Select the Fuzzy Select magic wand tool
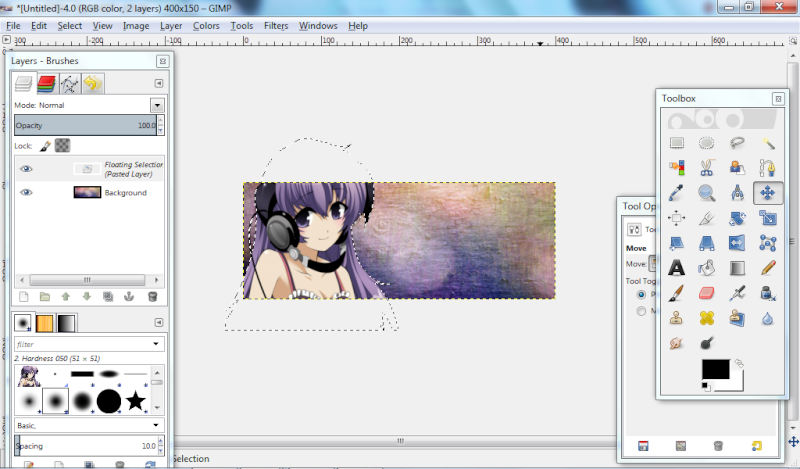 click(x=767, y=143)
